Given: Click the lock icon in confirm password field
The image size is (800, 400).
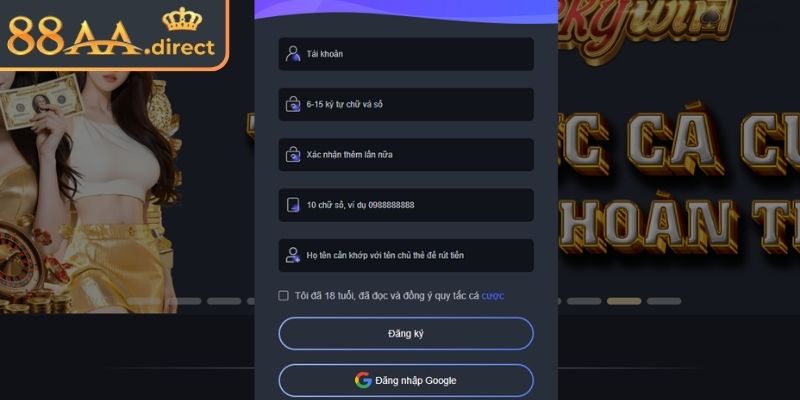Looking at the screenshot, I should (293, 154).
